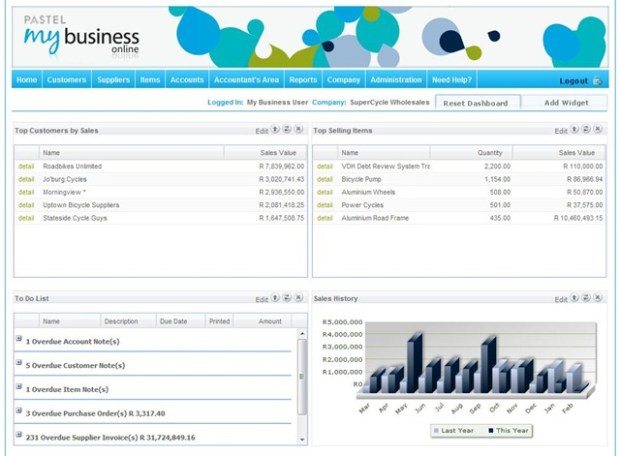The height and width of the screenshot is (456, 620).
Task: Refresh the Top Customers by Sales widget
Action: pos(287,129)
